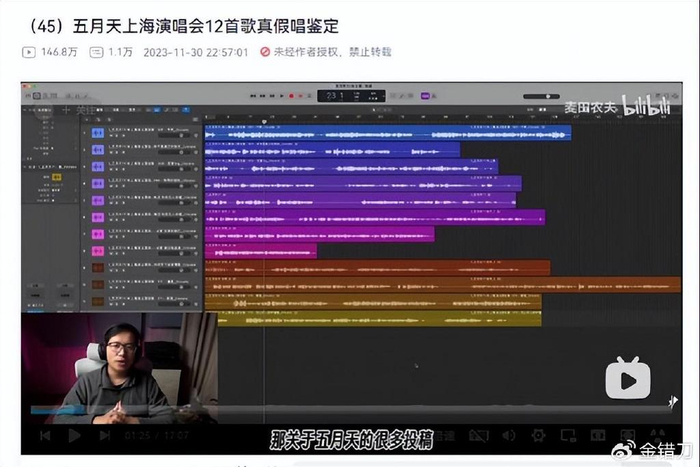
Task: Click the Logic Pro record button
Action: pyautogui.click(x=292, y=96)
